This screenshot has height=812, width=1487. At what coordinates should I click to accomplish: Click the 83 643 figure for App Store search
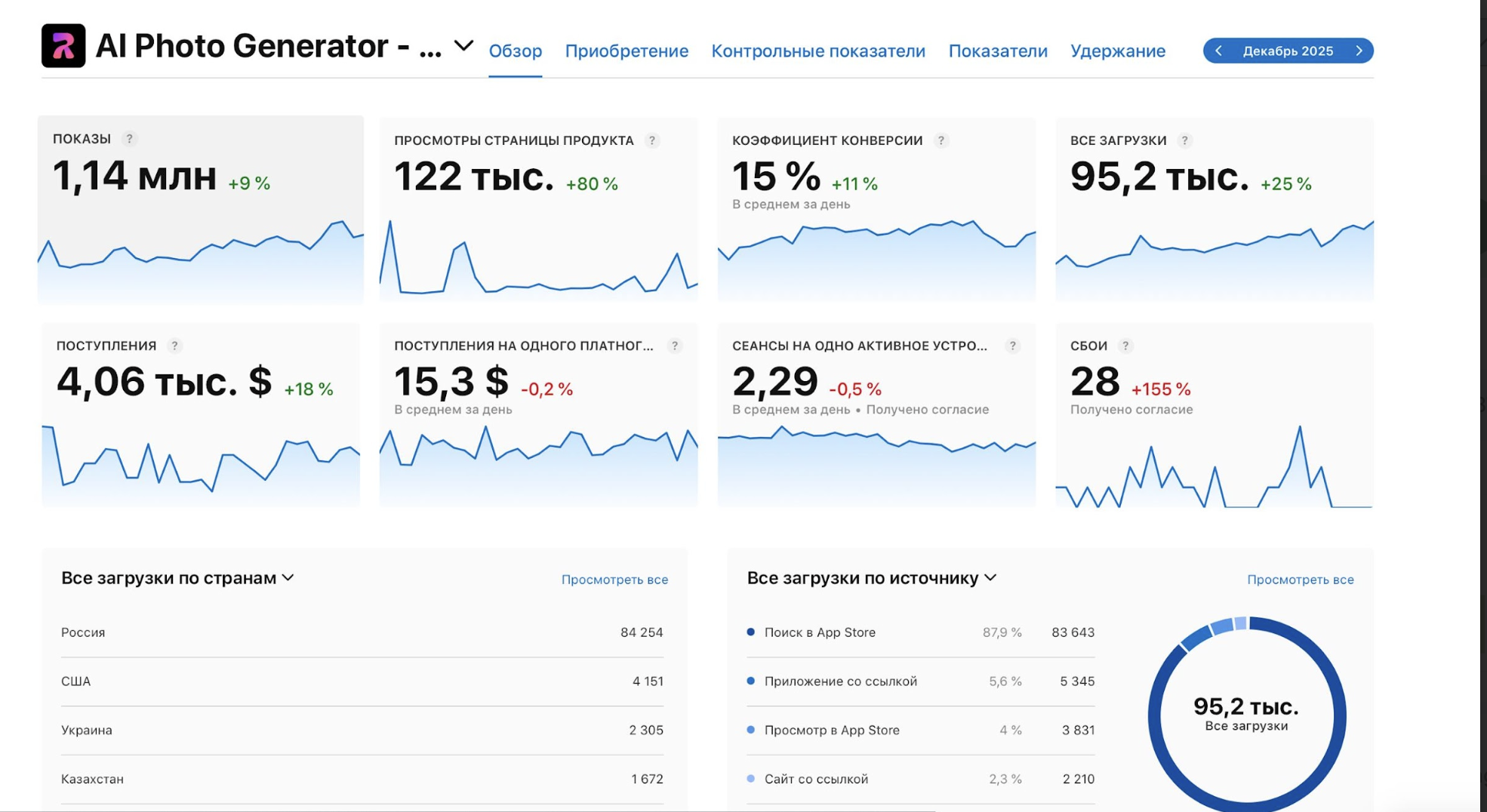(x=1073, y=632)
